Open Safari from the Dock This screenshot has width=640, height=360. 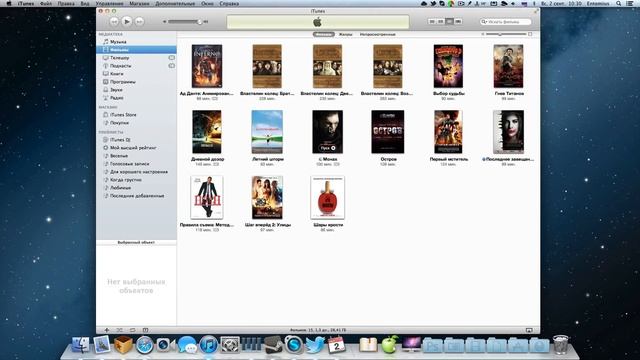[x=144, y=345]
